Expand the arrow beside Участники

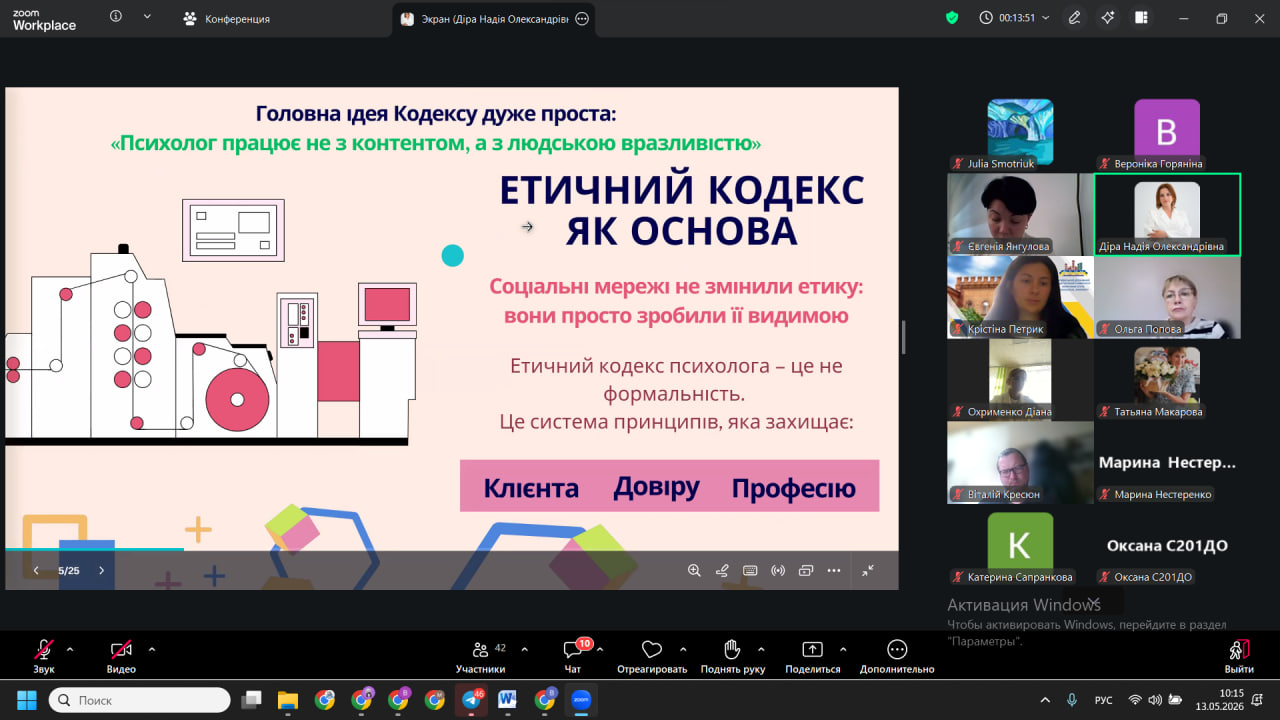click(525, 649)
